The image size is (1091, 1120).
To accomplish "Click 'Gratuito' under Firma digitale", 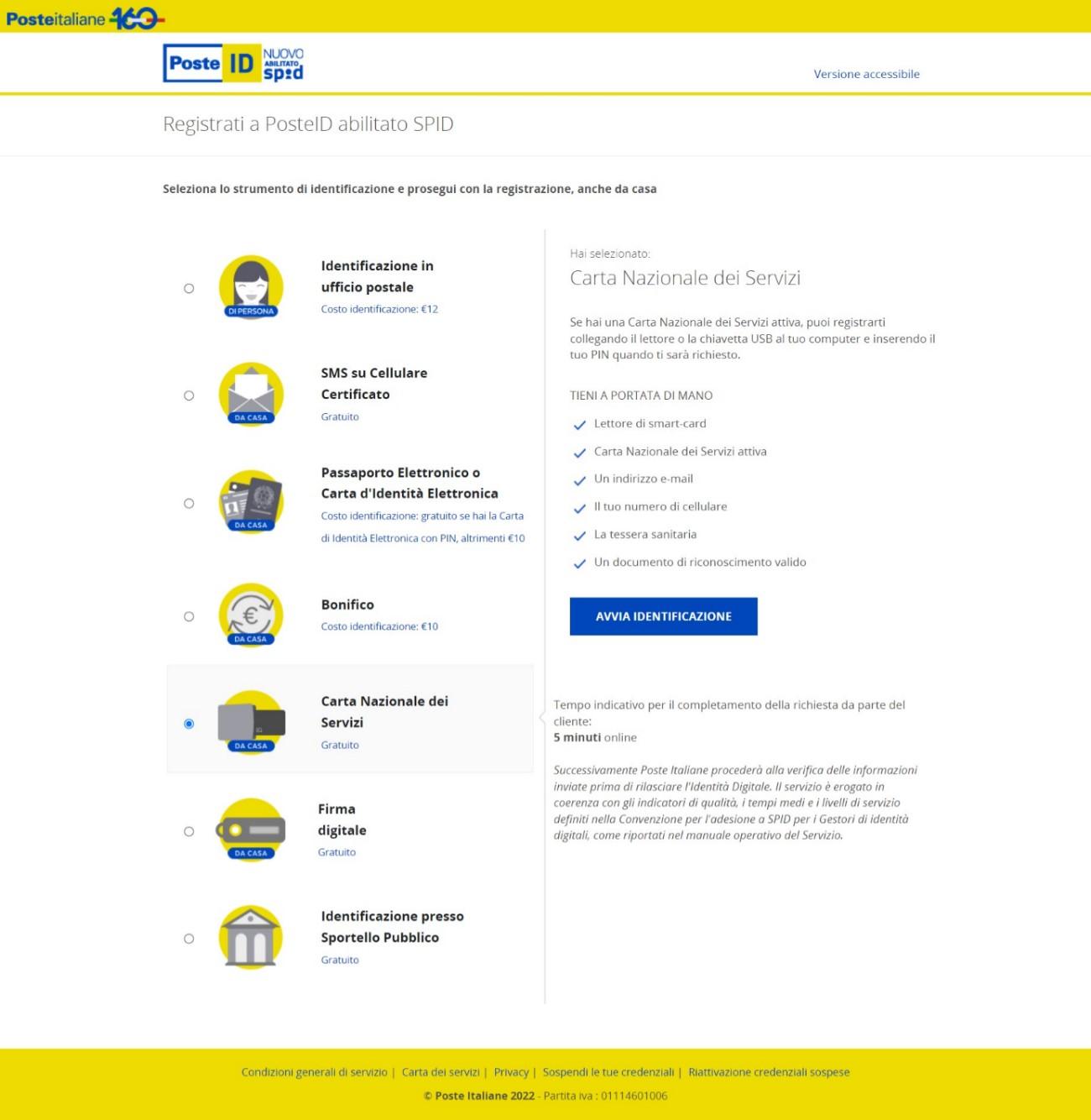I will tap(337, 852).
